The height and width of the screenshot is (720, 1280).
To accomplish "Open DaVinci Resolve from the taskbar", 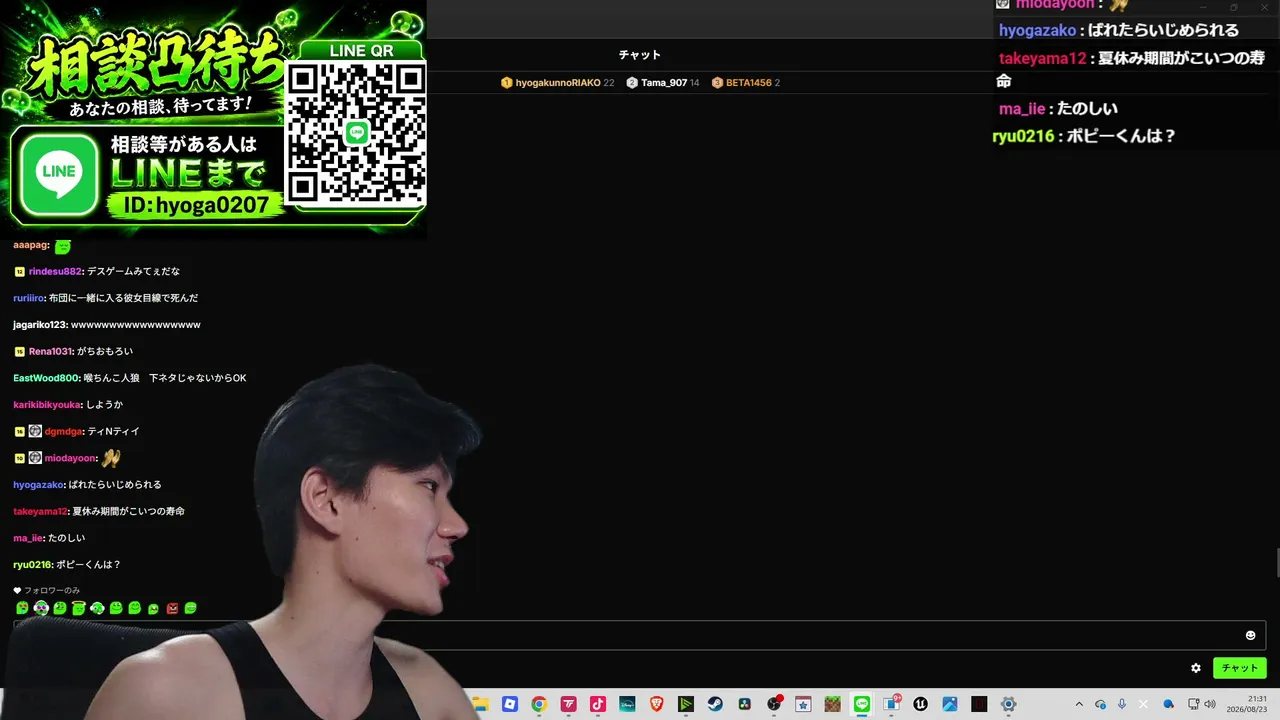I will pyautogui.click(x=745, y=704).
